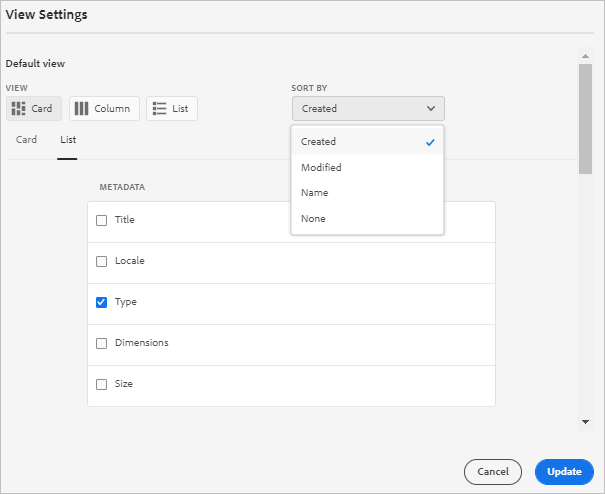605x494 pixels.
Task: Click the scrollbar down arrow
Action: (x=586, y=422)
